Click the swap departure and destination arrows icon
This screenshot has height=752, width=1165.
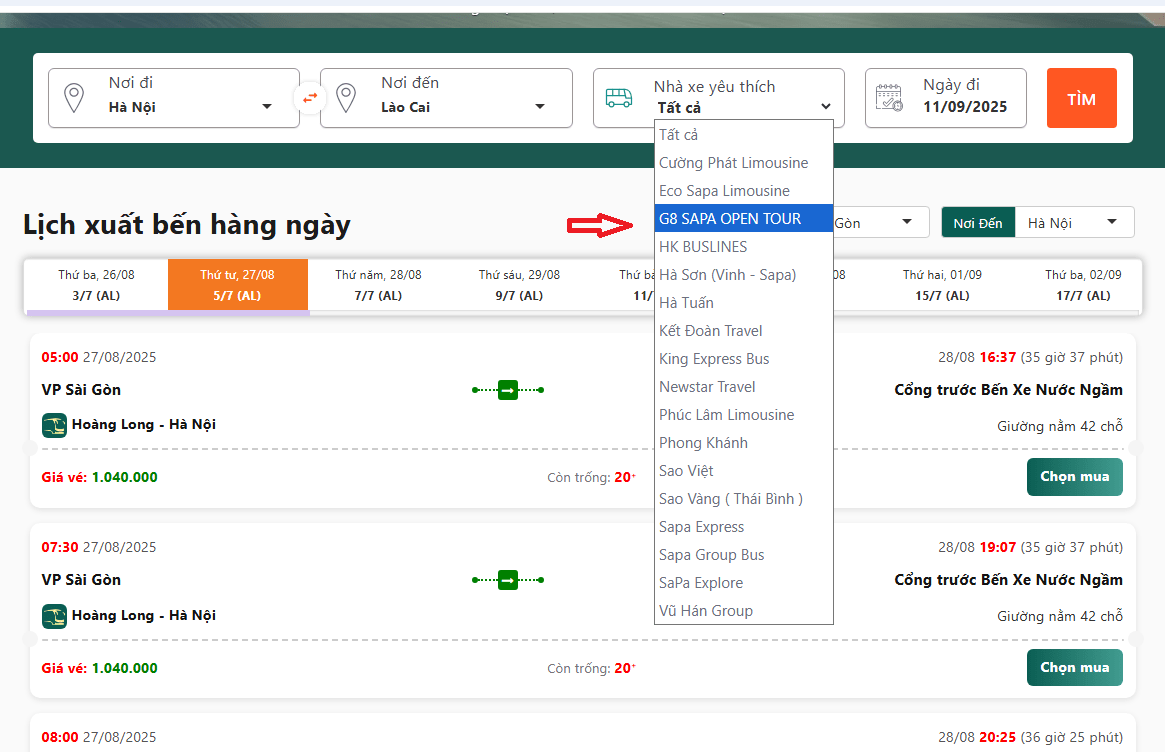pos(310,98)
